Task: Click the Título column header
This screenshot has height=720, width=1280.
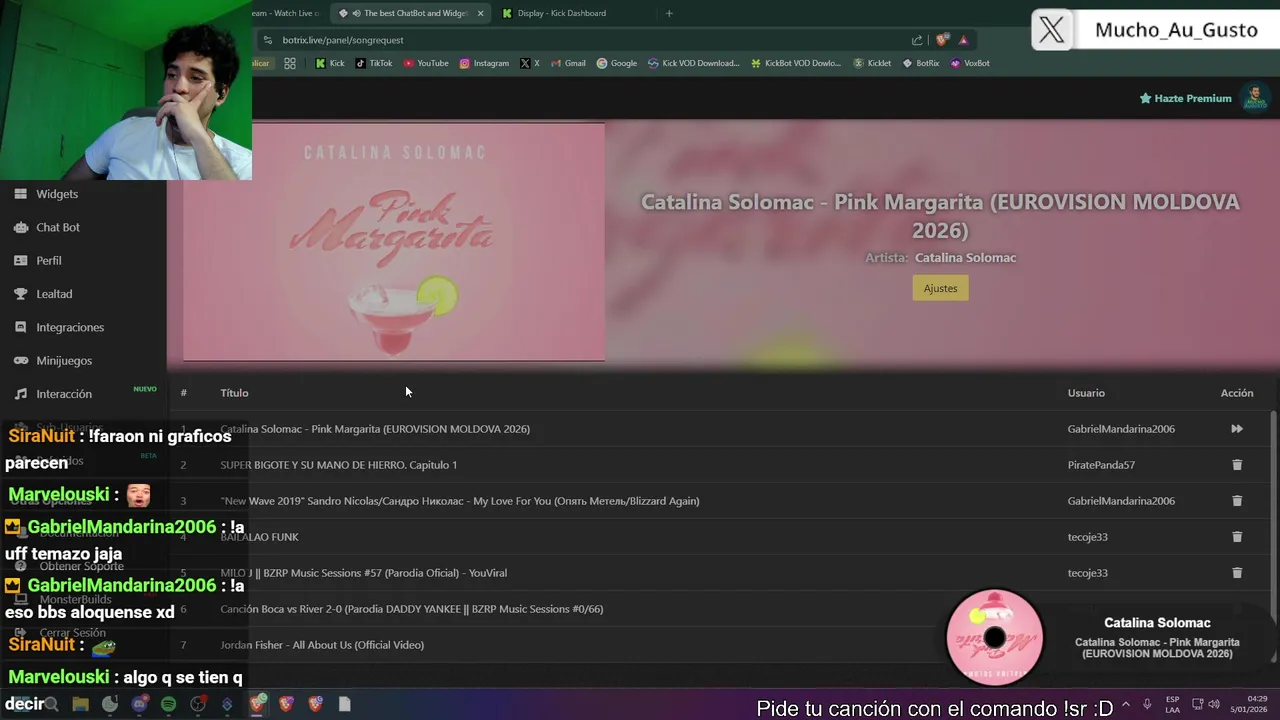Action: point(234,393)
